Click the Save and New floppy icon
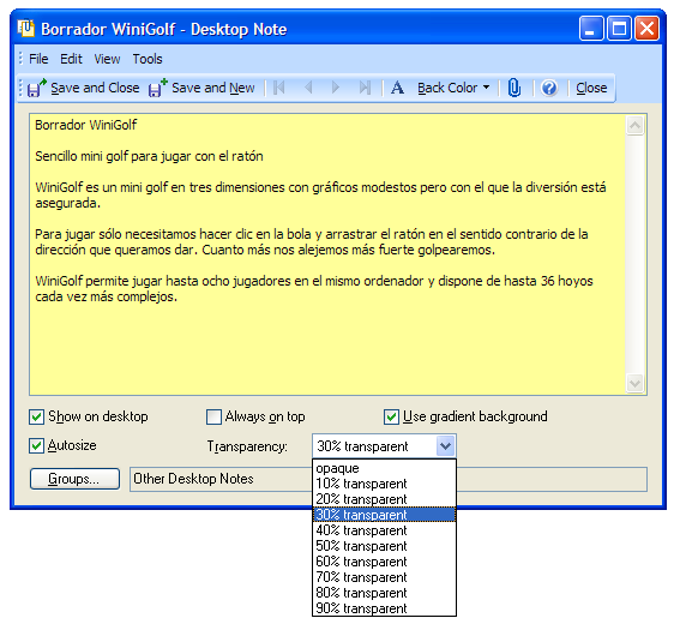This screenshot has height=630, width=680. [x=158, y=88]
